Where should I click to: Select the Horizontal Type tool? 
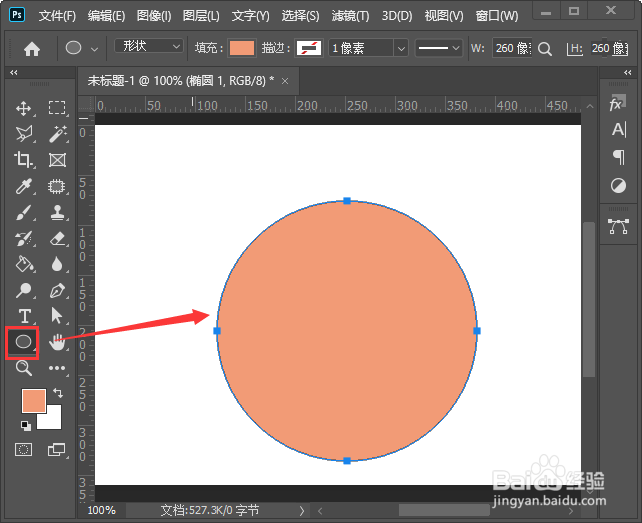pos(24,317)
